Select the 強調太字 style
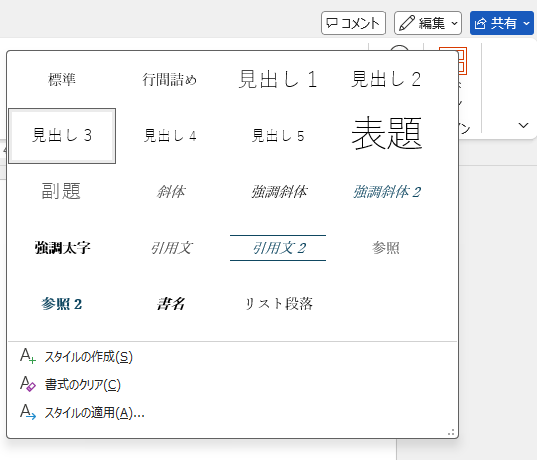537x460 pixels. (x=62, y=248)
